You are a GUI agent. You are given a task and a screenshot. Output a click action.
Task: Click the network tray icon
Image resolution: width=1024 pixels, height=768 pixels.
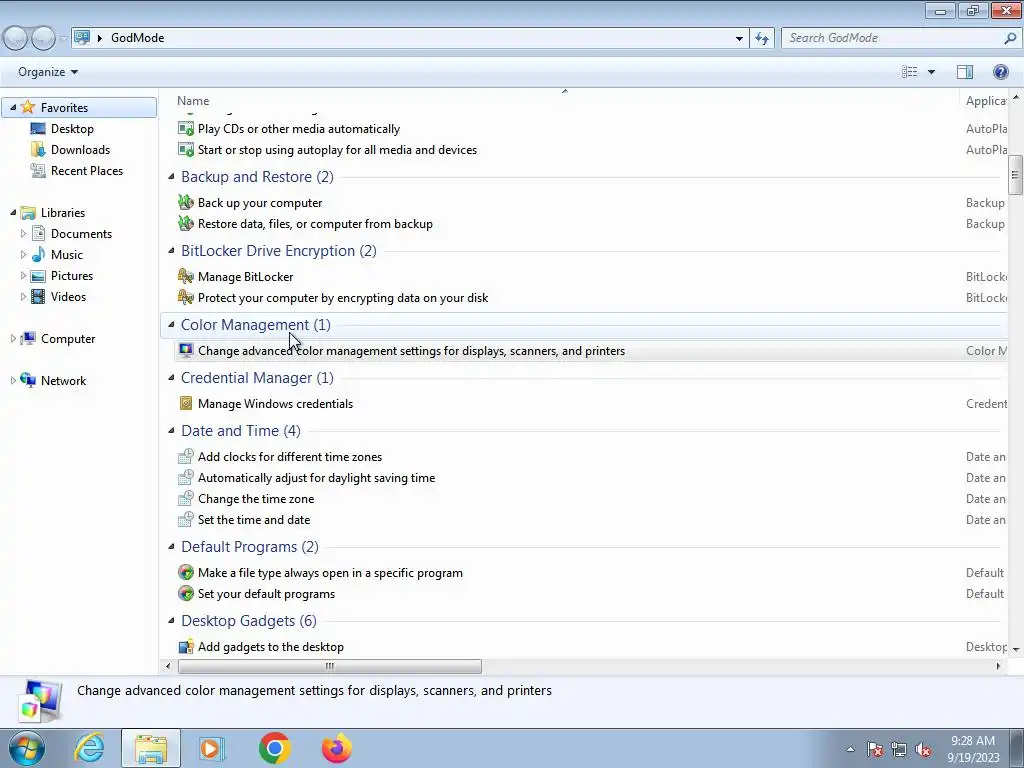click(x=899, y=750)
